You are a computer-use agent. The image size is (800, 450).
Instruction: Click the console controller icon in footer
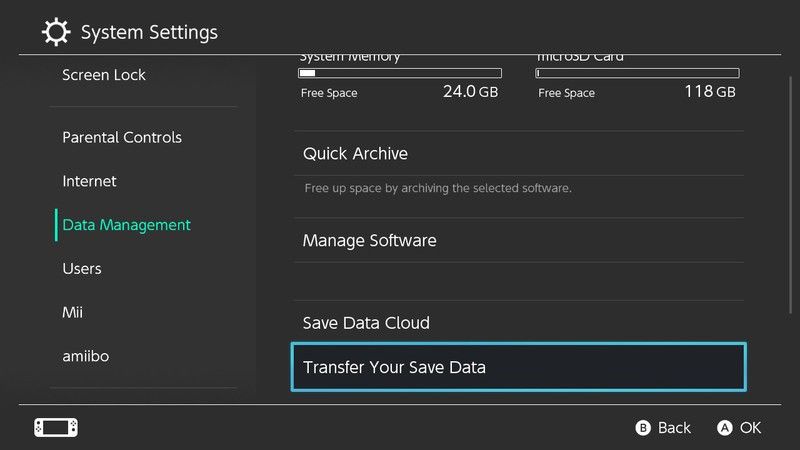pyautogui.click(x=56, y=427)
